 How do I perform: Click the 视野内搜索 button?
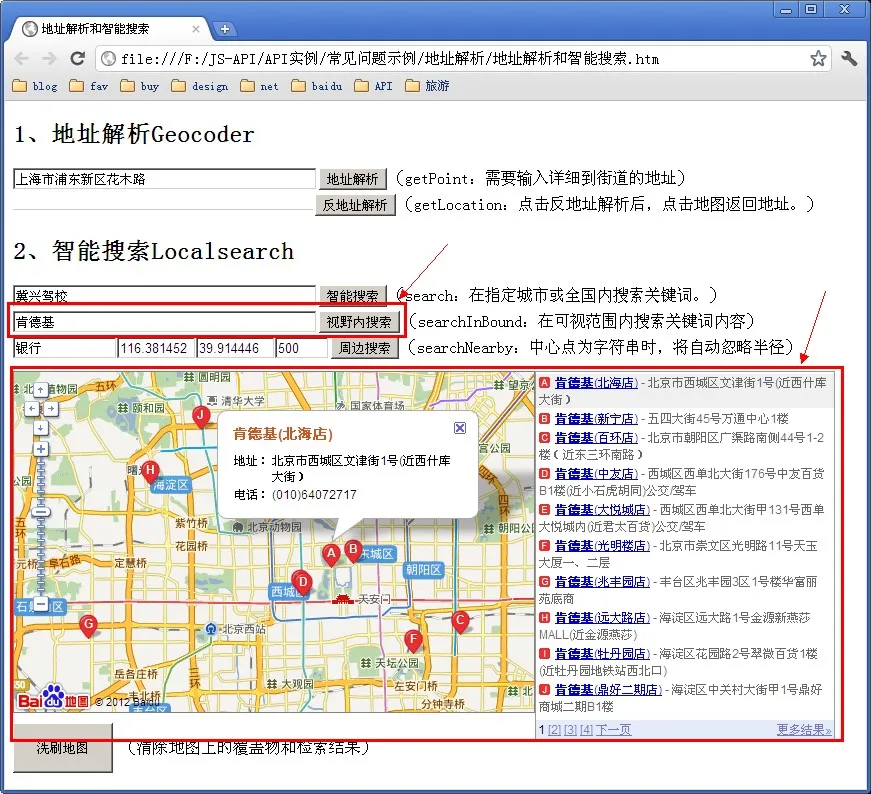[360, 322]
